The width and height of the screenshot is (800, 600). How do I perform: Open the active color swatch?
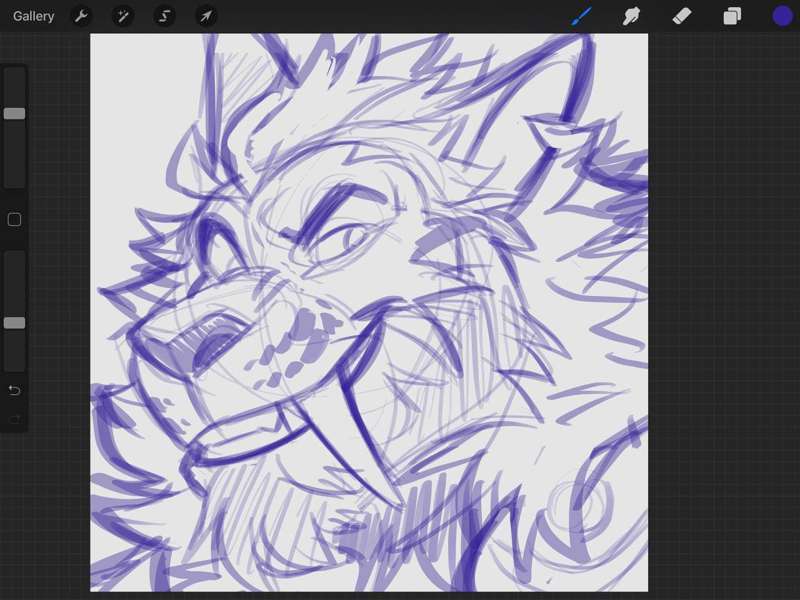[x=782, y=16]
